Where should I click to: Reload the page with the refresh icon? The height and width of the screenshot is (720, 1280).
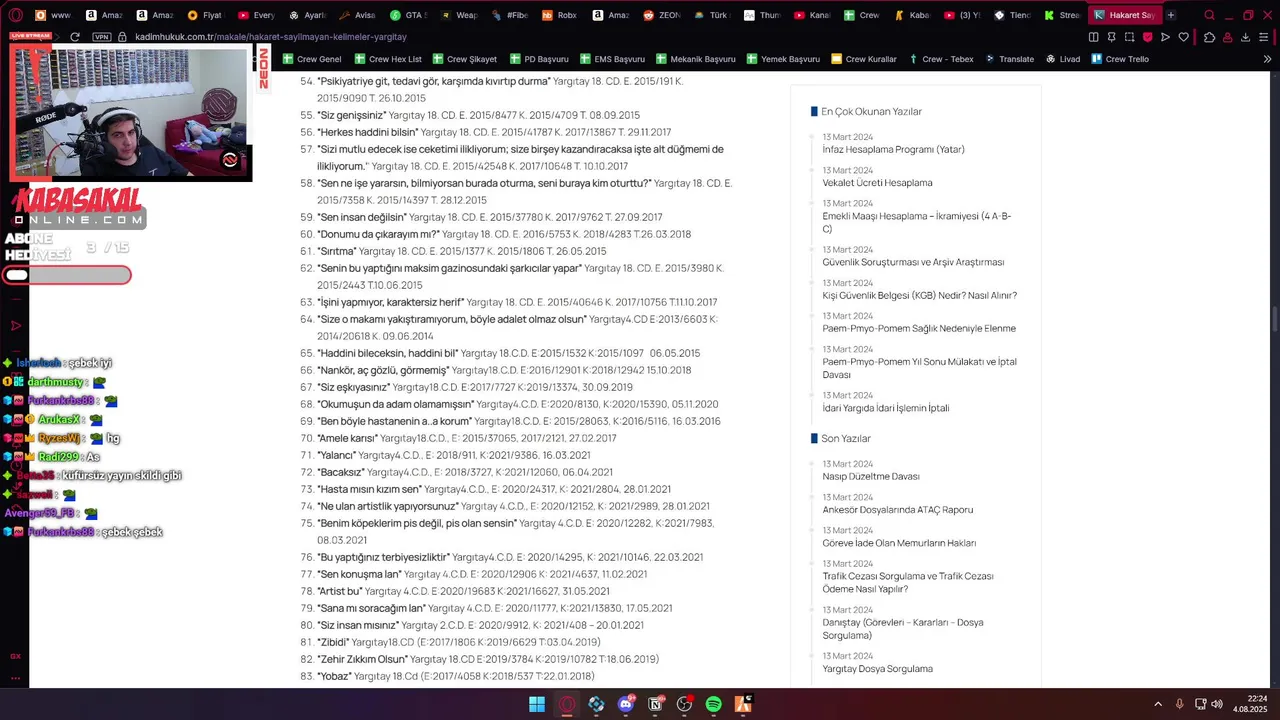click(75, 37)
